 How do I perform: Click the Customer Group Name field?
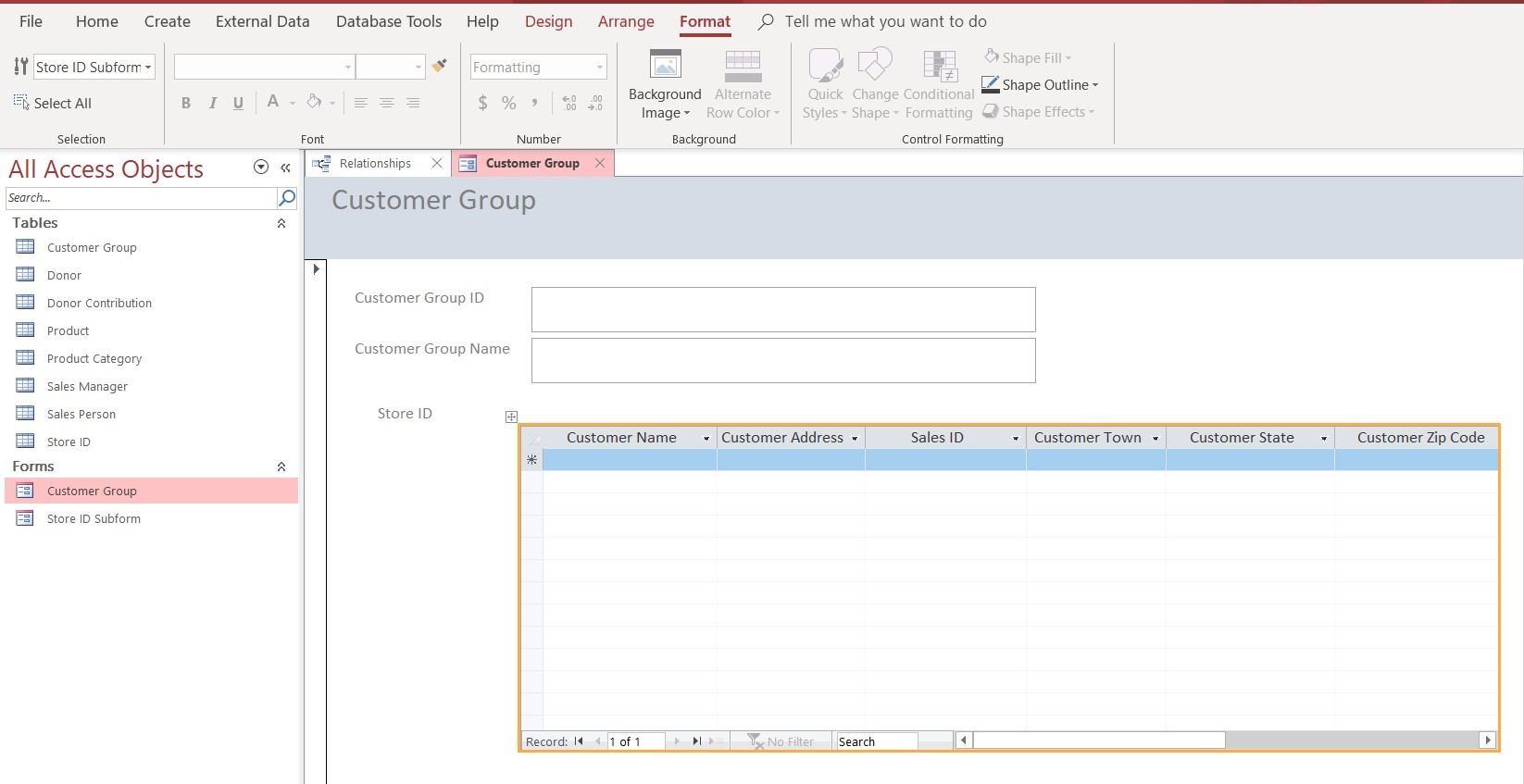[783, 360]
